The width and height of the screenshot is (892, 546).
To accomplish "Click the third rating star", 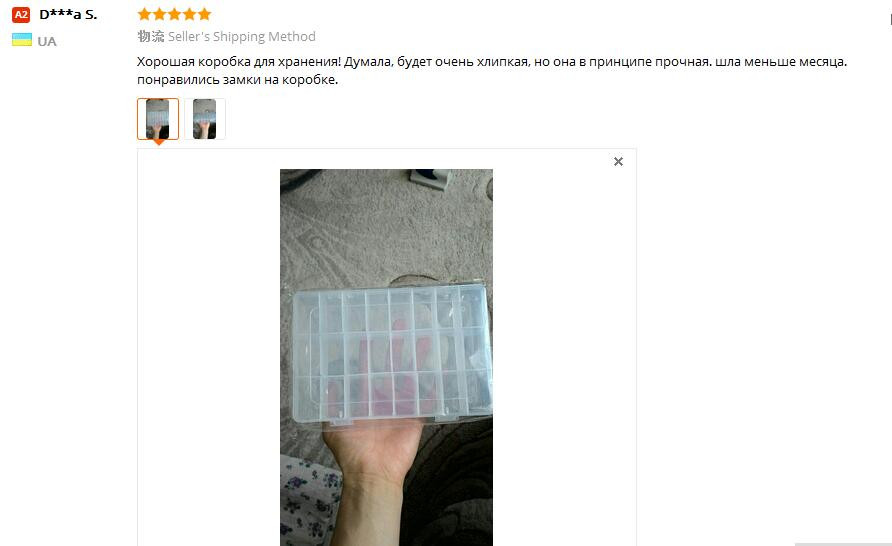I will [x=174, y=14].
